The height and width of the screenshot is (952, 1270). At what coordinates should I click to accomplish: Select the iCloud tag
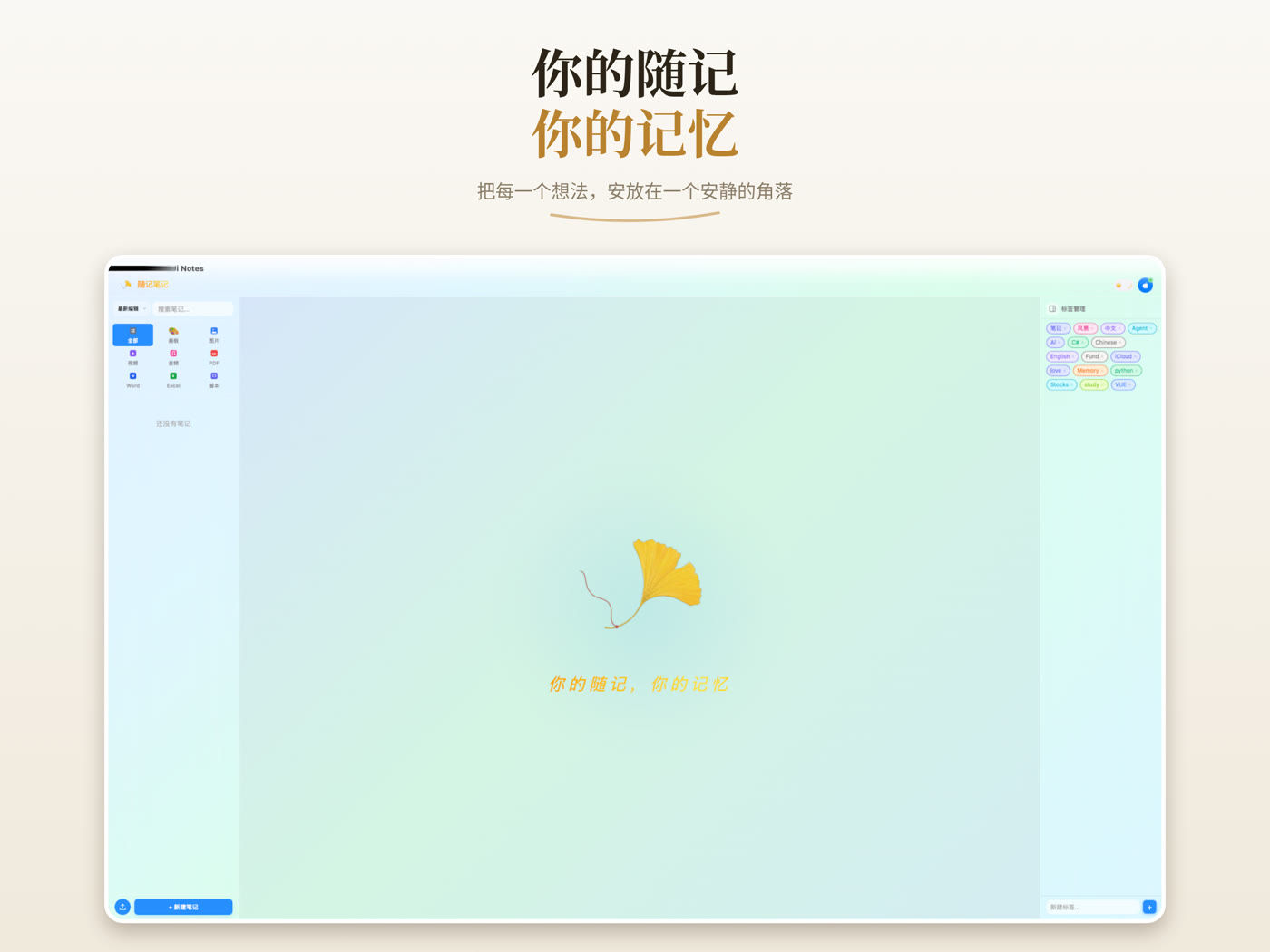tap(1126, 356)
